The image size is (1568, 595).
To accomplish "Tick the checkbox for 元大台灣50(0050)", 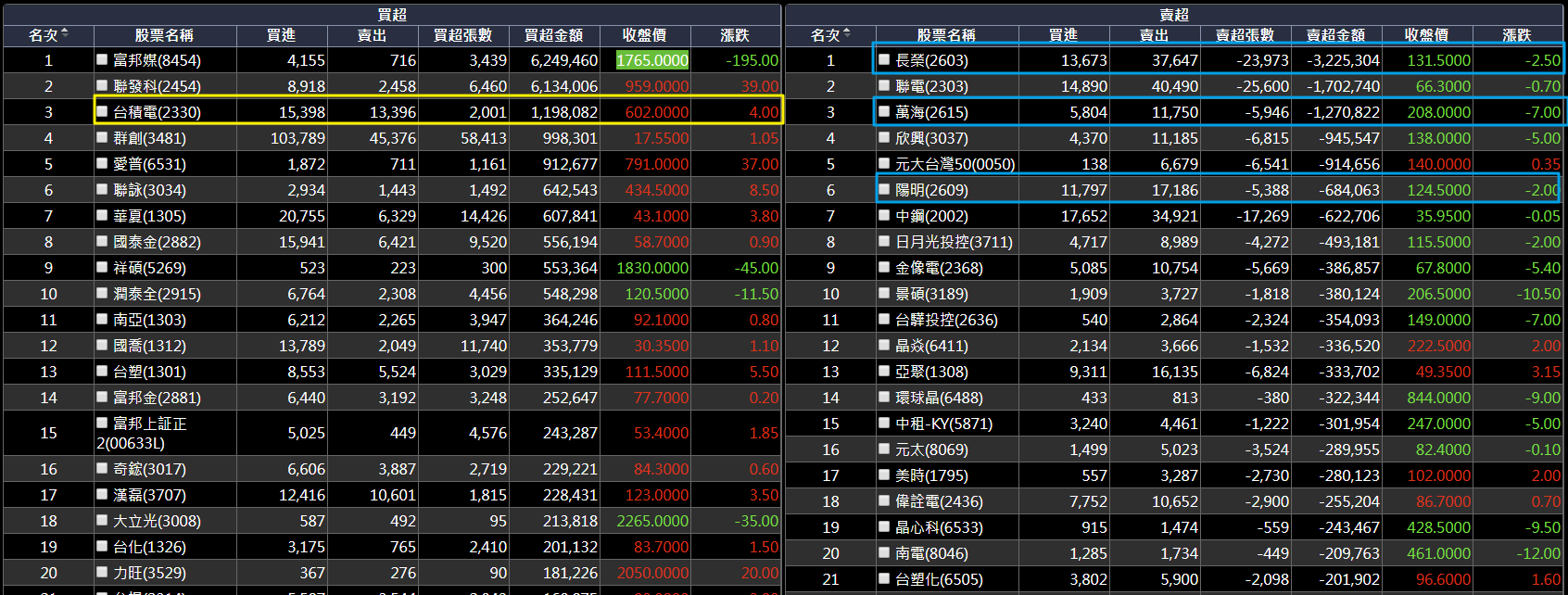I will coord(884,163).
